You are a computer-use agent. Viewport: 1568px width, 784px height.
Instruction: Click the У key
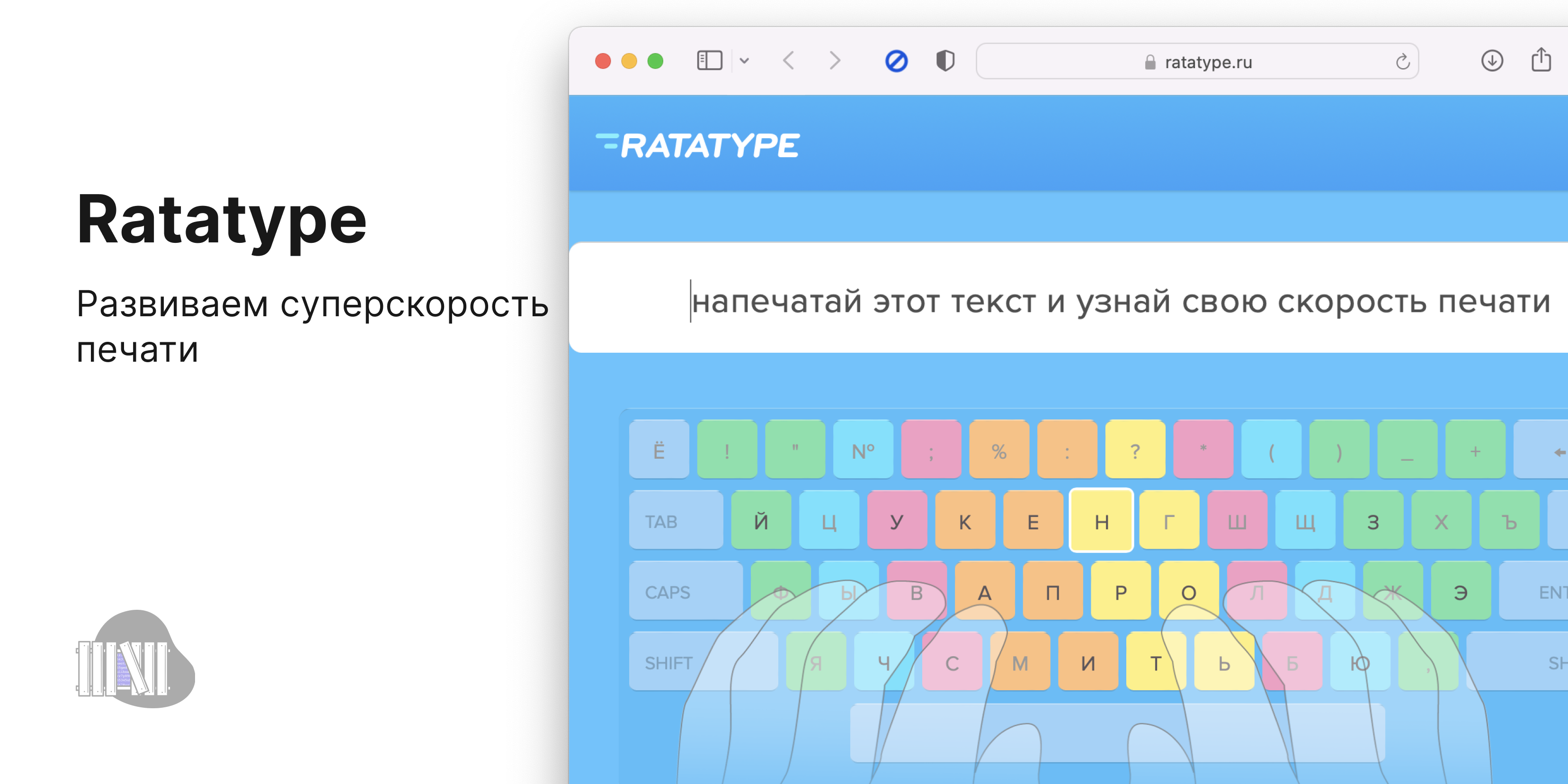point(897,520)
